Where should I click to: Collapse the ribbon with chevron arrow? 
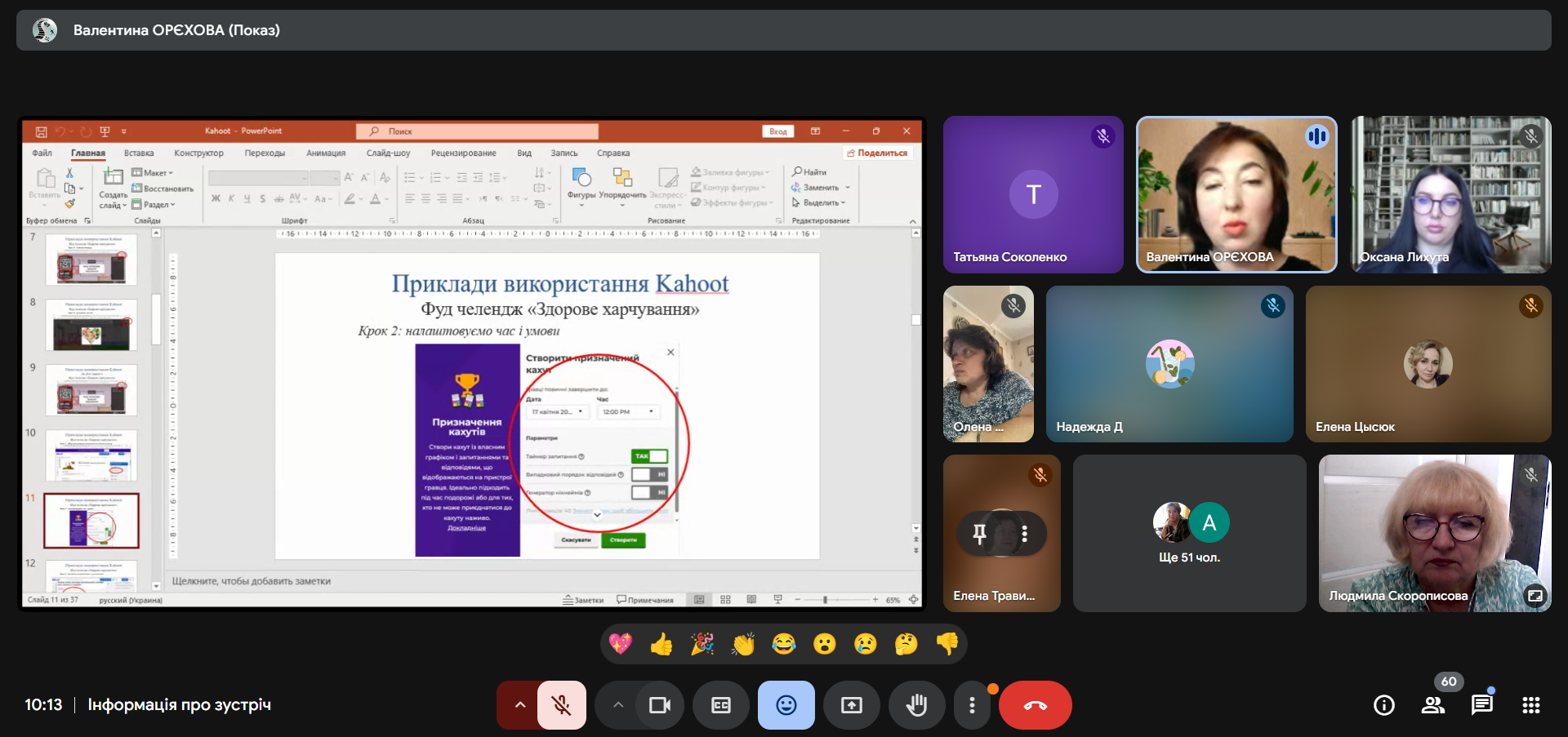coord(912,221)
